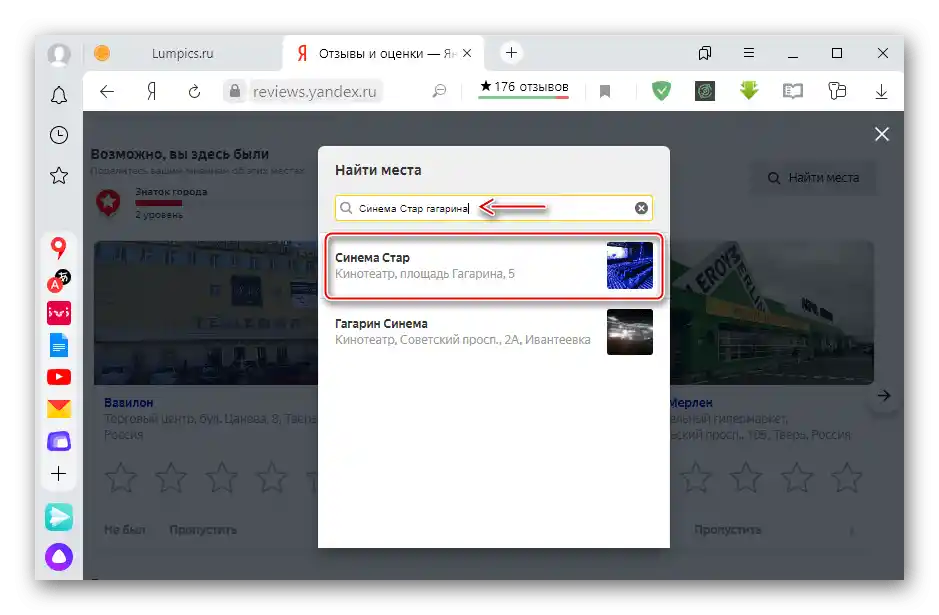This screenshot has height=615, width=939.
Task: Open the SaveFrom green arrow extension
Action: coord(748,91)
